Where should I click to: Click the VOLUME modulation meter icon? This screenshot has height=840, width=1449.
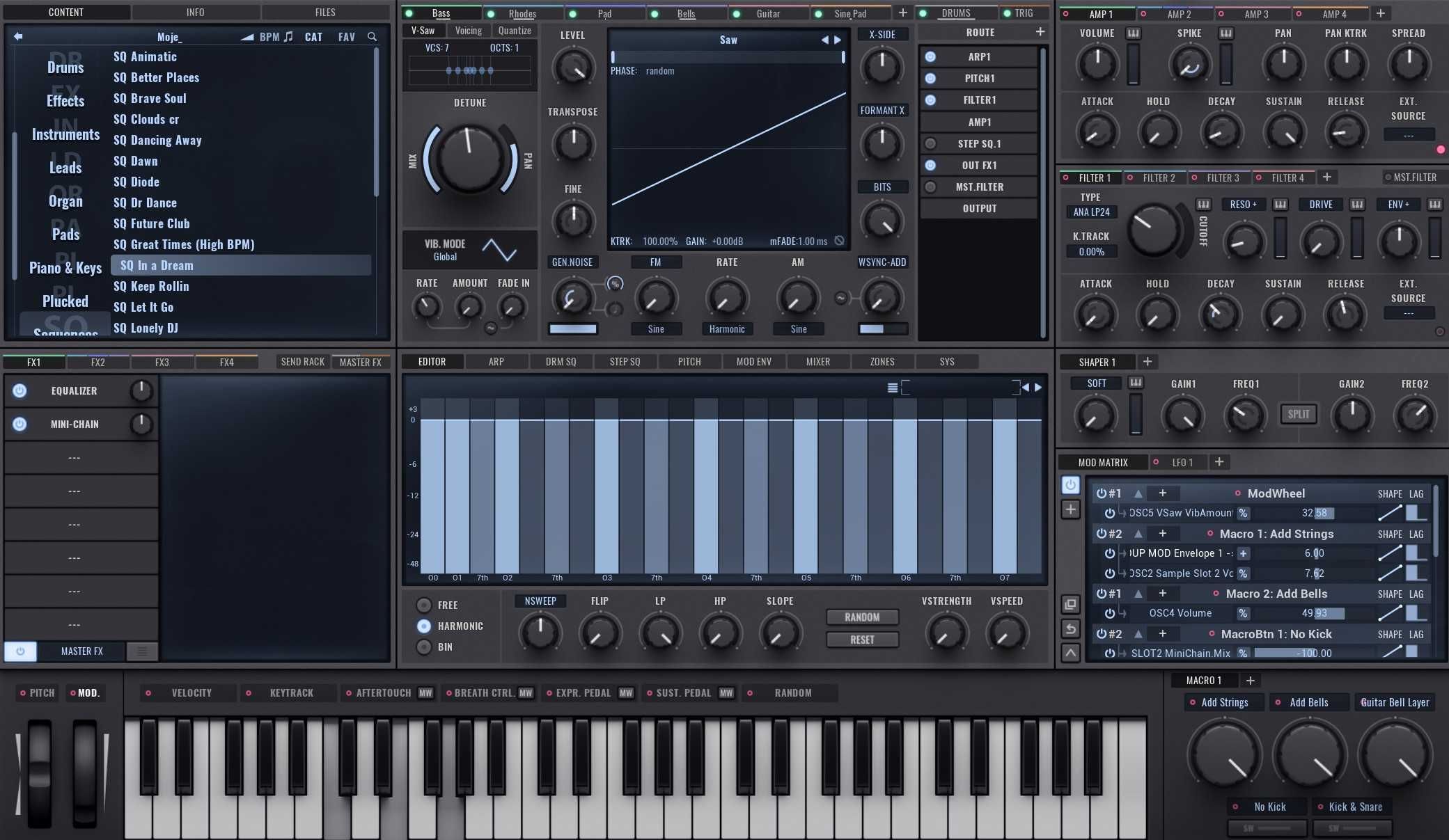pos(1134,33)
